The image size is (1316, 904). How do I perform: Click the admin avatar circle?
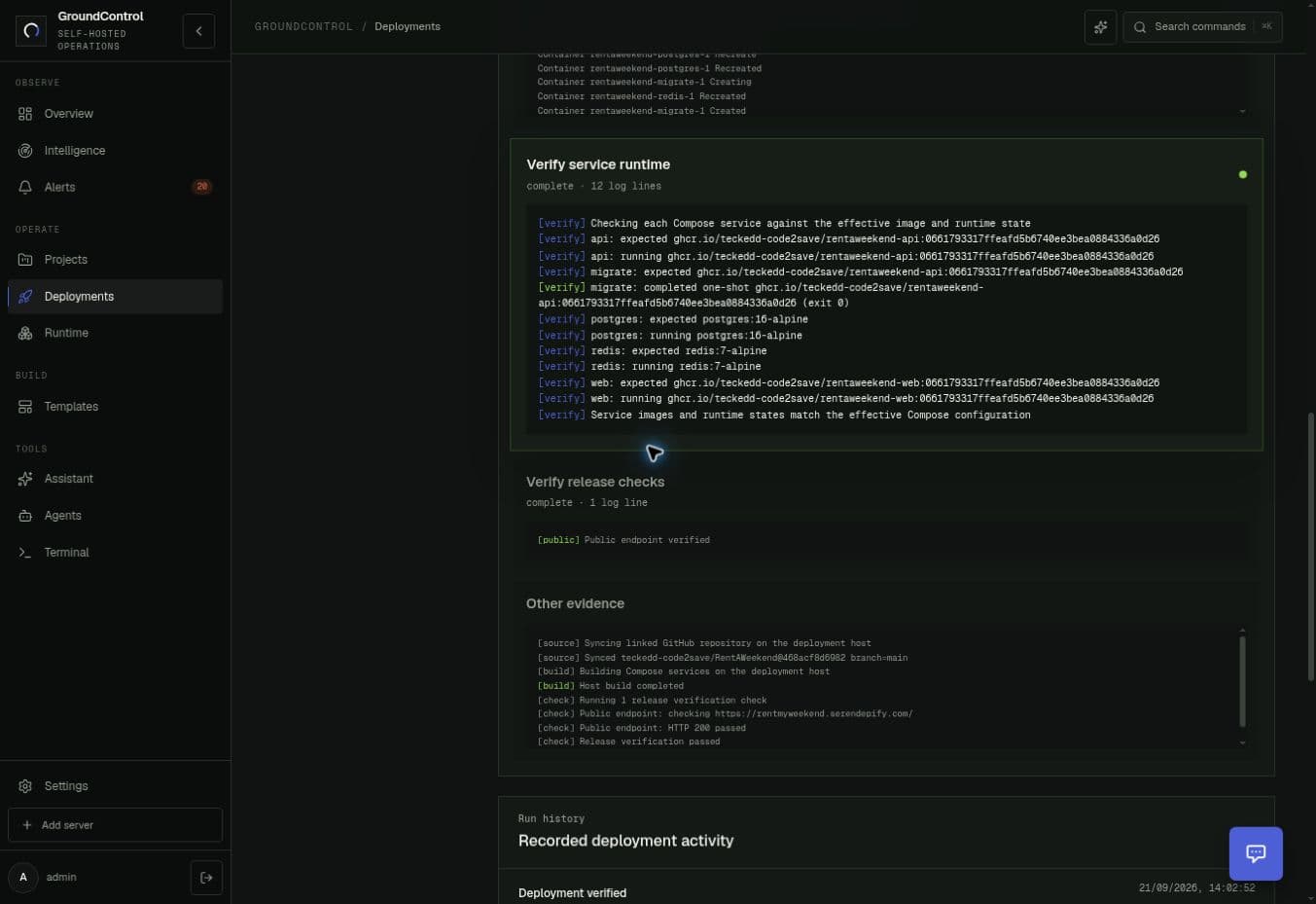[x=23, y=878]
